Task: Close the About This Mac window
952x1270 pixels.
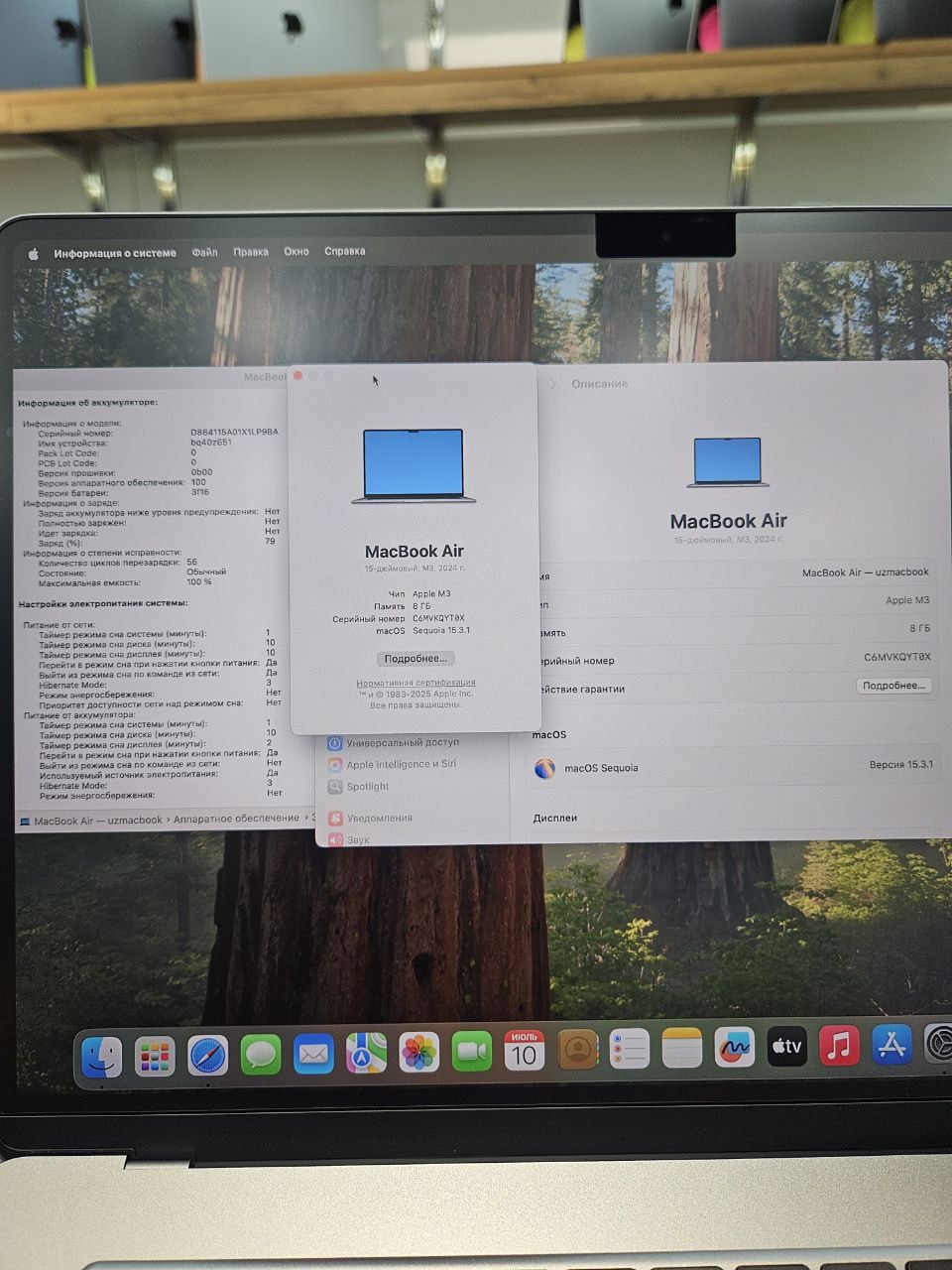Action: [x=298, y=376]
